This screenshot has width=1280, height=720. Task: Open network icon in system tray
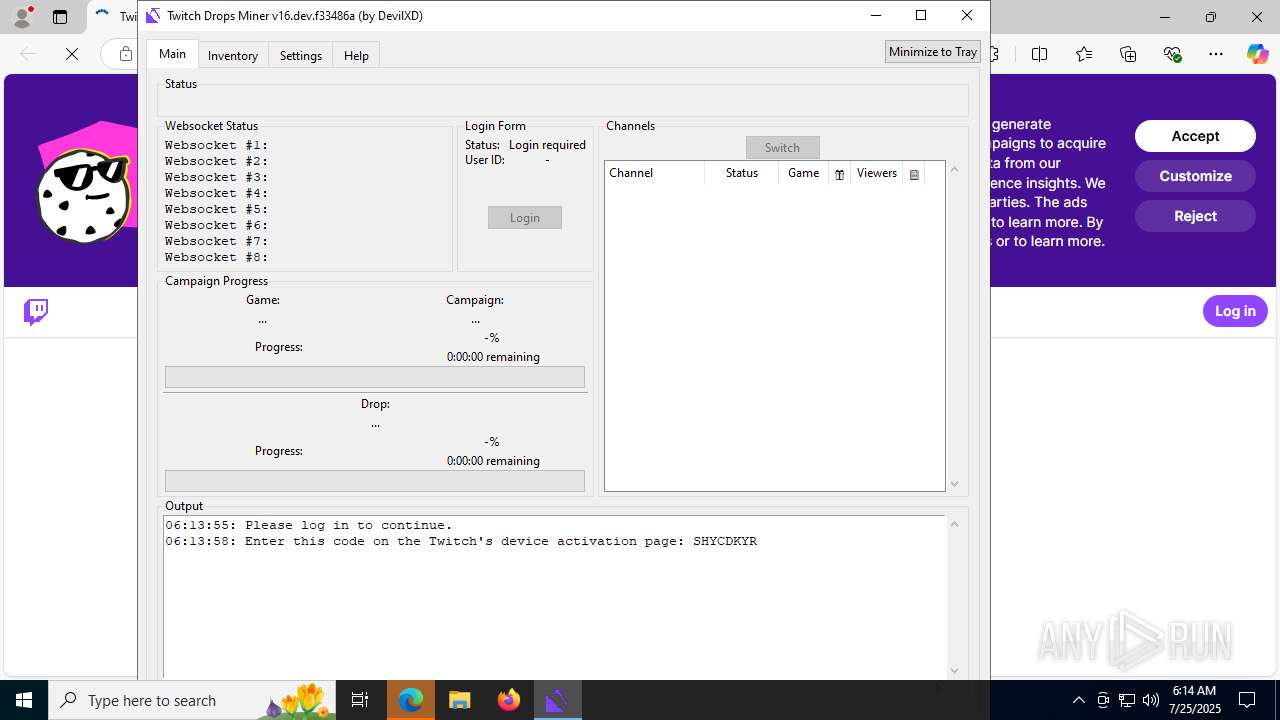tap(1127, 700)
